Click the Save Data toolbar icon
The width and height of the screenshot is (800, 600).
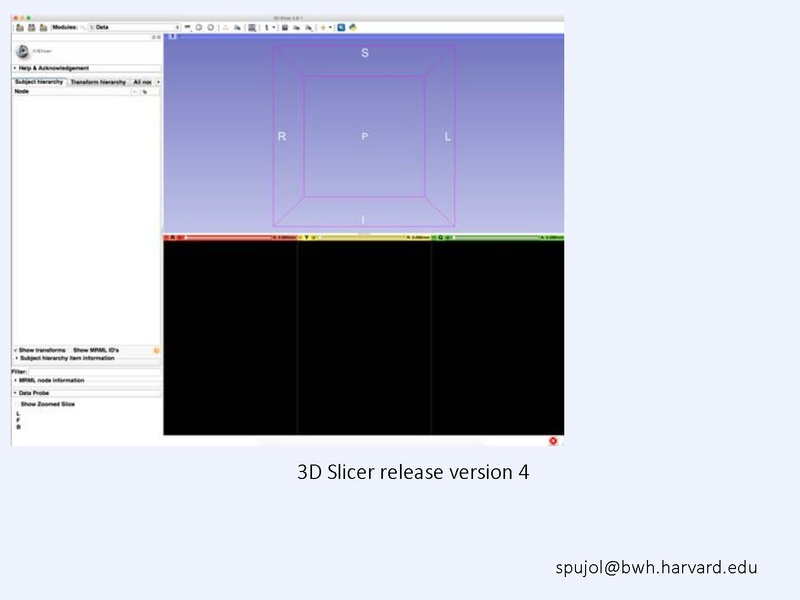click(43, 27)
